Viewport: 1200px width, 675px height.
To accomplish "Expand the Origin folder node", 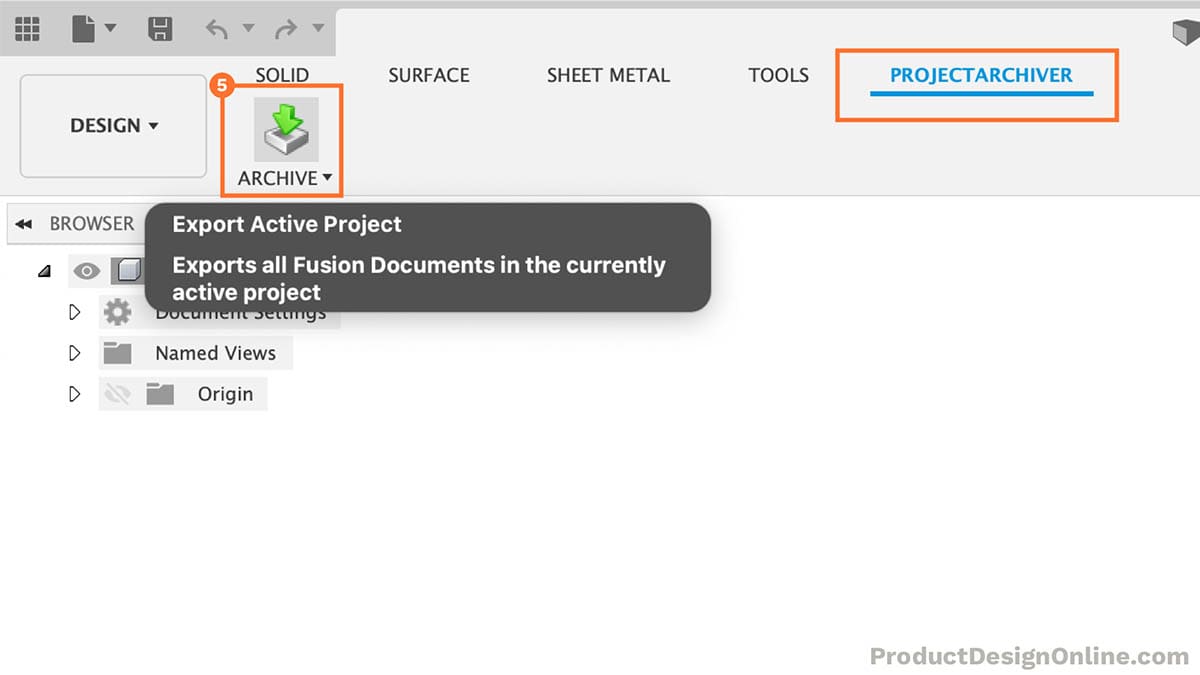I will click(74, 394).
